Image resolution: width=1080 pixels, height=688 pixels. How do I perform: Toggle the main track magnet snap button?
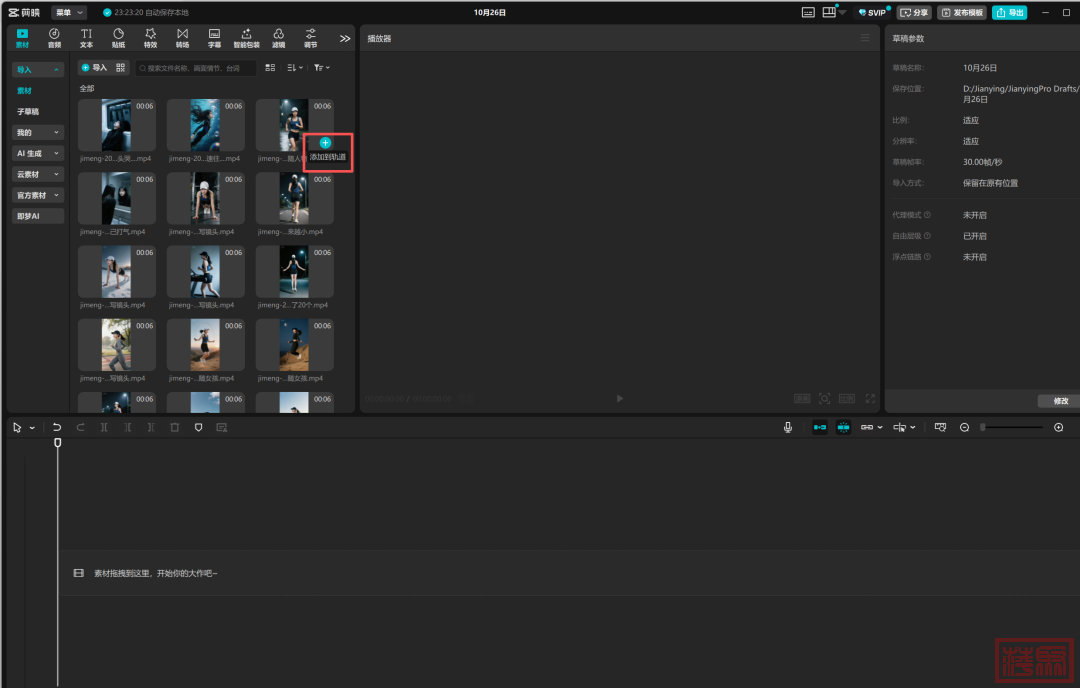(x=820, y=427)
